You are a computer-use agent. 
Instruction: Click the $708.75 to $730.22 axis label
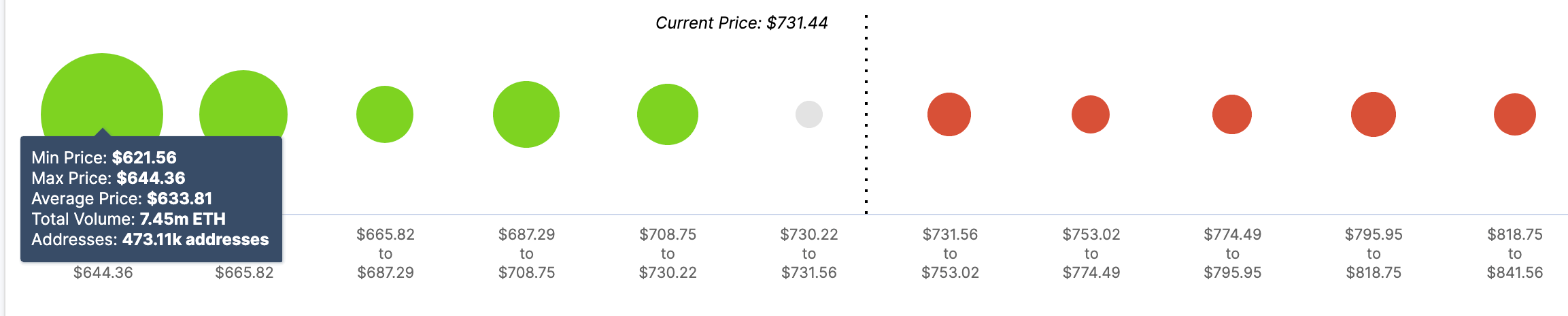(668, 253)
